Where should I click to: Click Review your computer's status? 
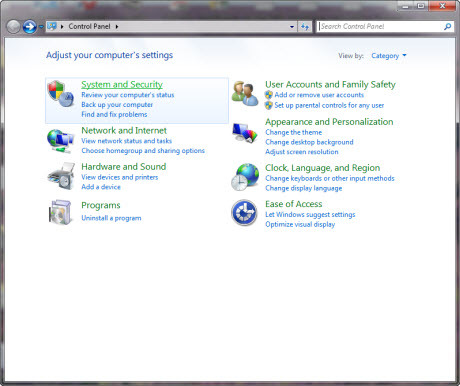tap(128, 95)
